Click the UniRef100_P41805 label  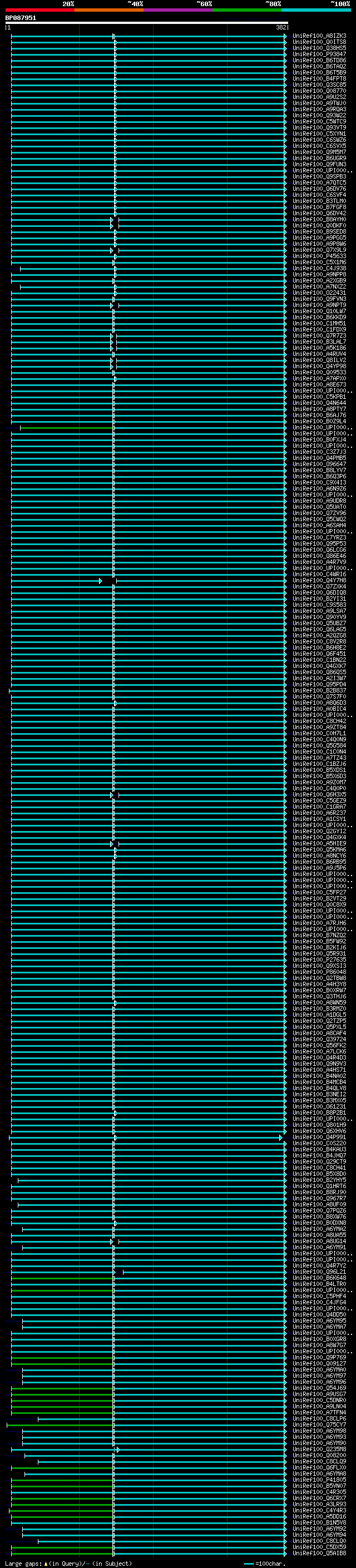(319, 1479)
